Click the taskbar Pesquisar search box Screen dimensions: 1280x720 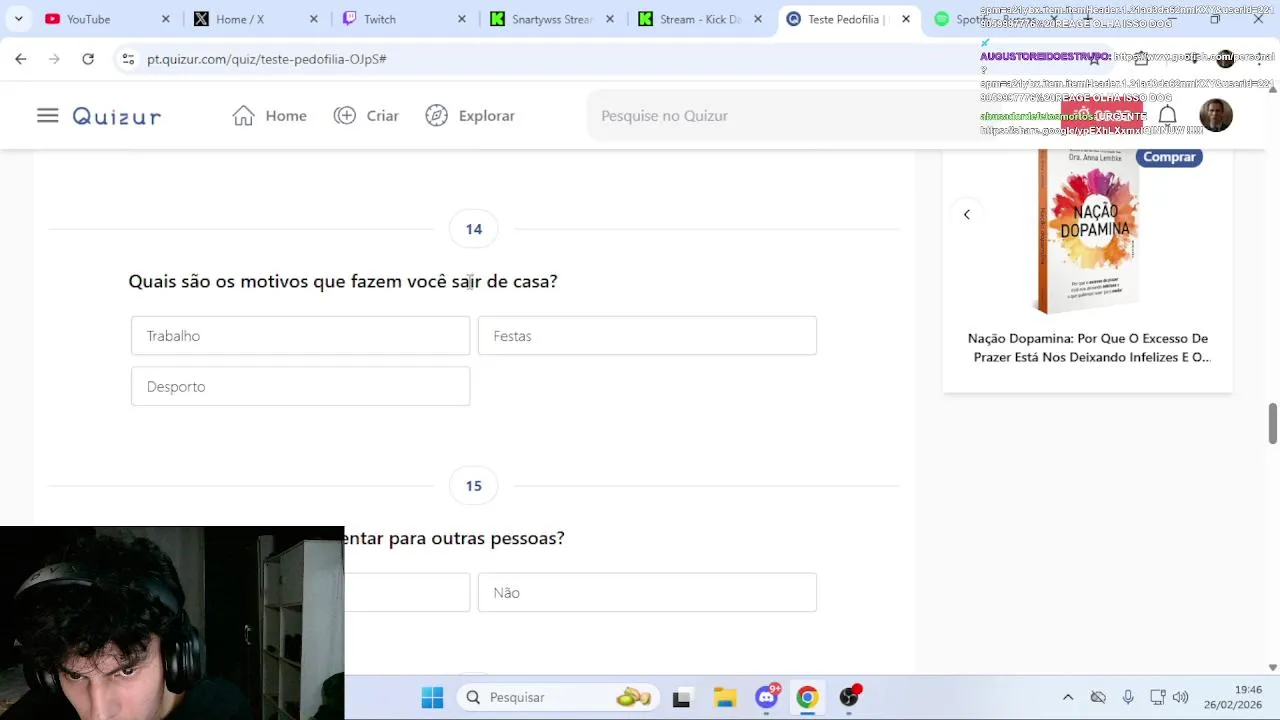click(560, 697)
